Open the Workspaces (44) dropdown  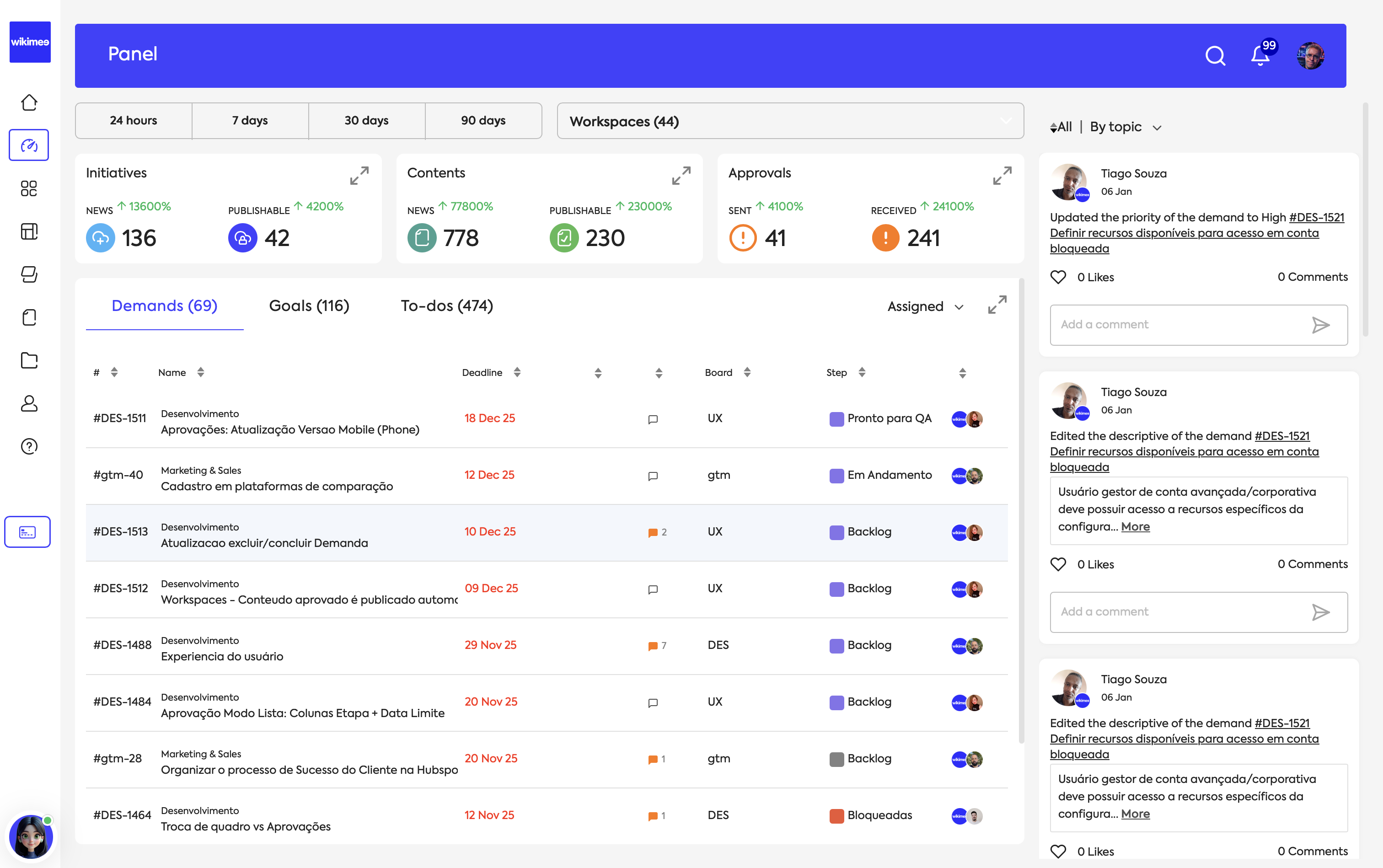[789, 121]
